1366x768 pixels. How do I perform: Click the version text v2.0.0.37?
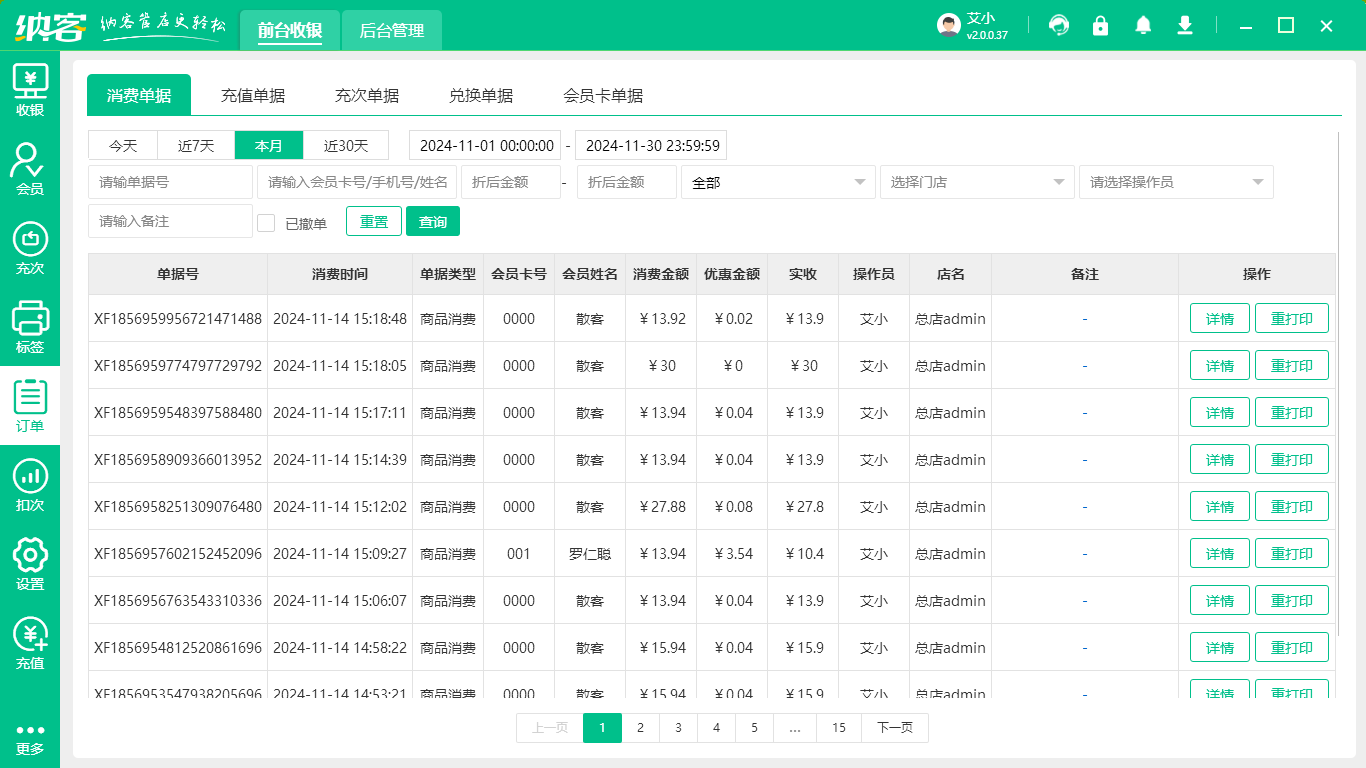point(987,35)
